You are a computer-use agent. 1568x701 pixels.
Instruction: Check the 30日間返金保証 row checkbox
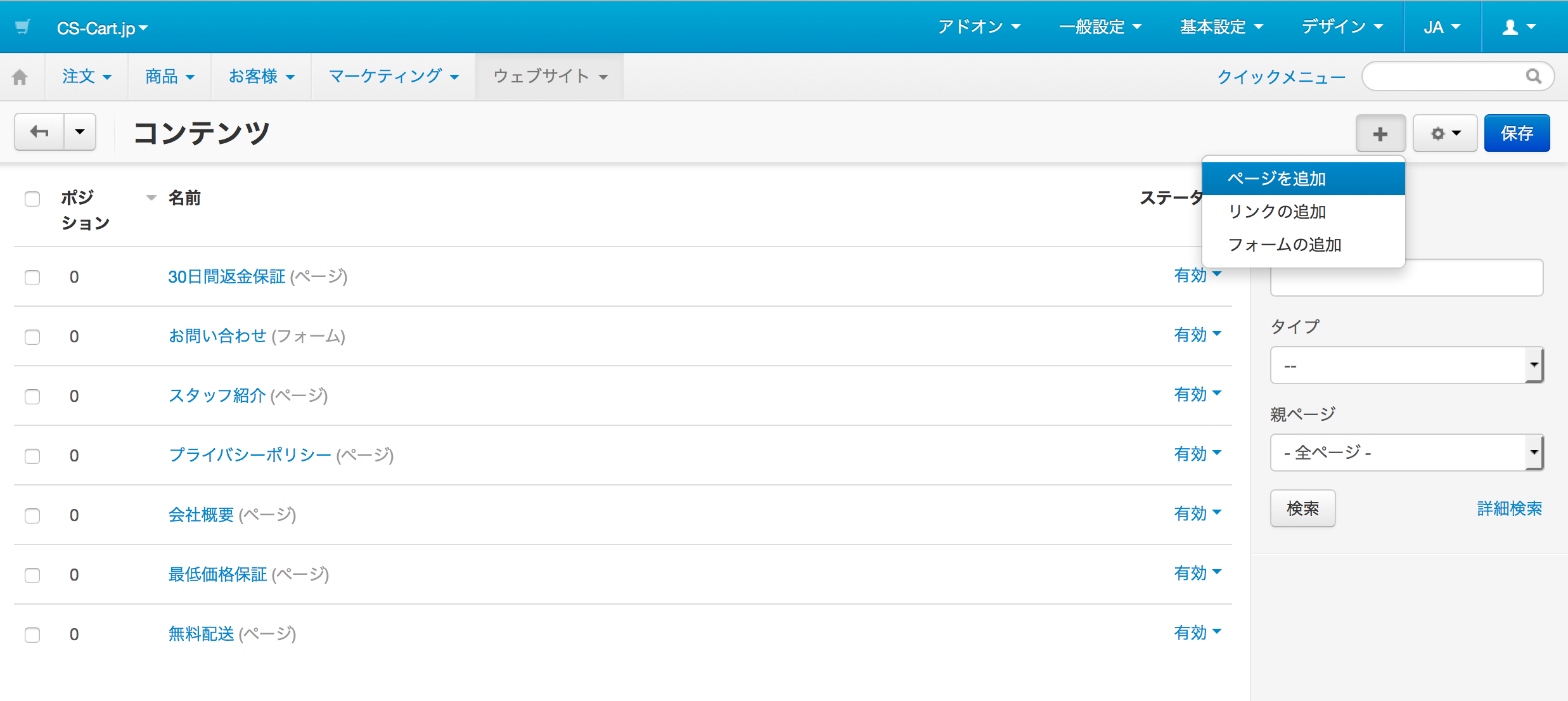(32, 278)
